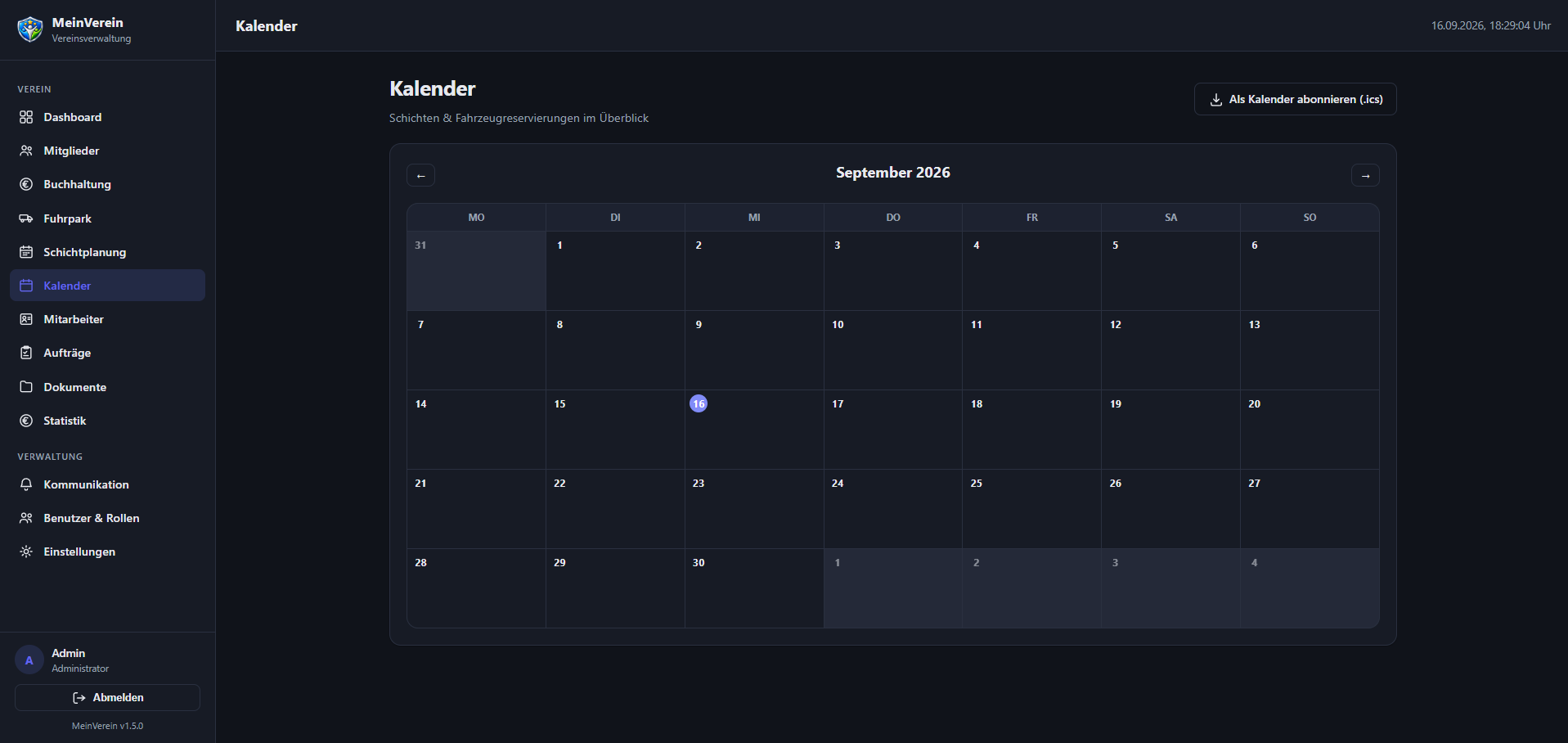Image resolution: width=1568 pixels, height=743 pixels.
Task: Click the SO weekday column header
Action: (x=1310, y=218)
